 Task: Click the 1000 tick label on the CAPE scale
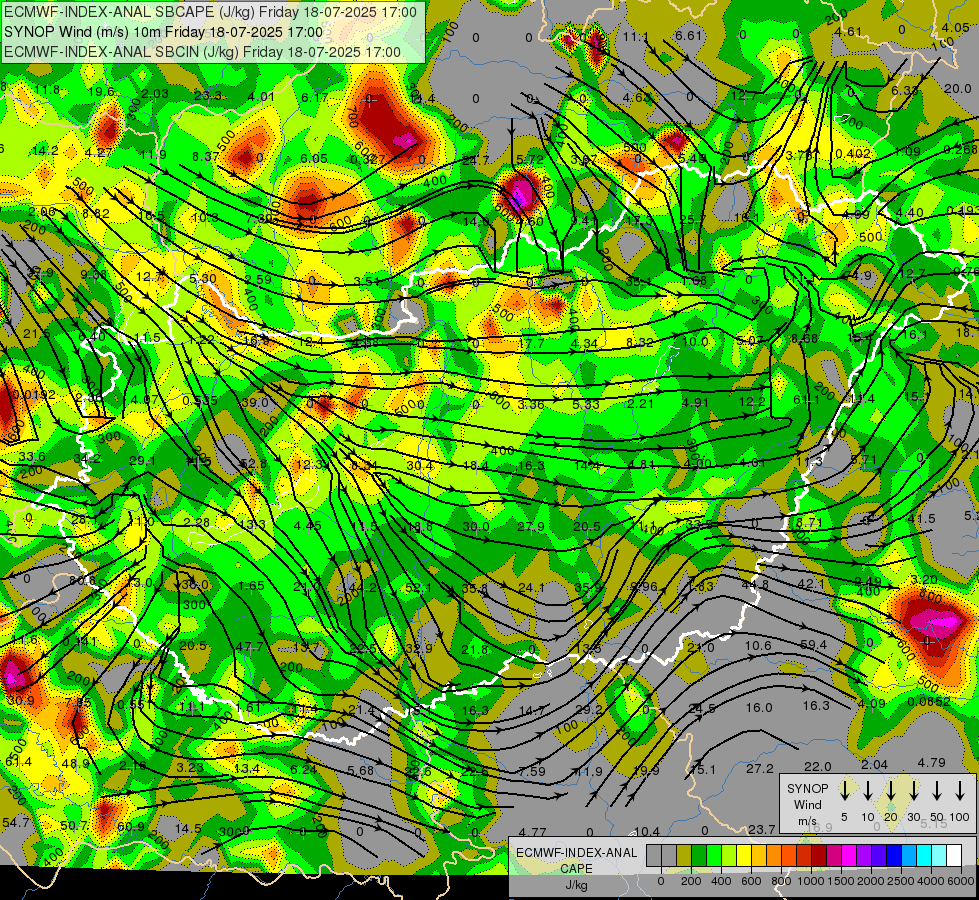click(x=811, y=881)
